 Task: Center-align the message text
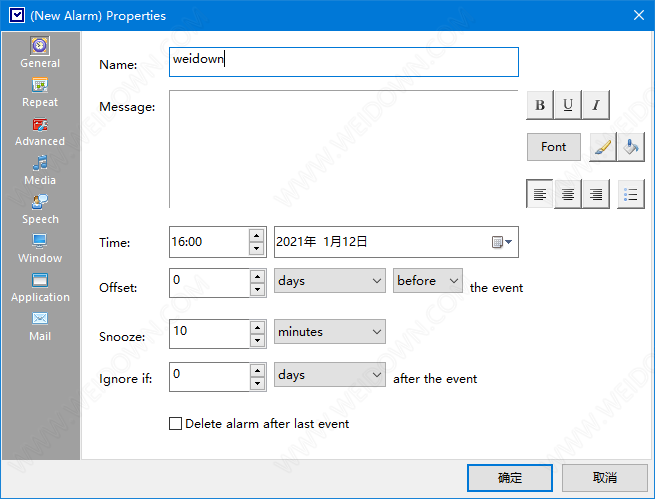coord(568,194)
